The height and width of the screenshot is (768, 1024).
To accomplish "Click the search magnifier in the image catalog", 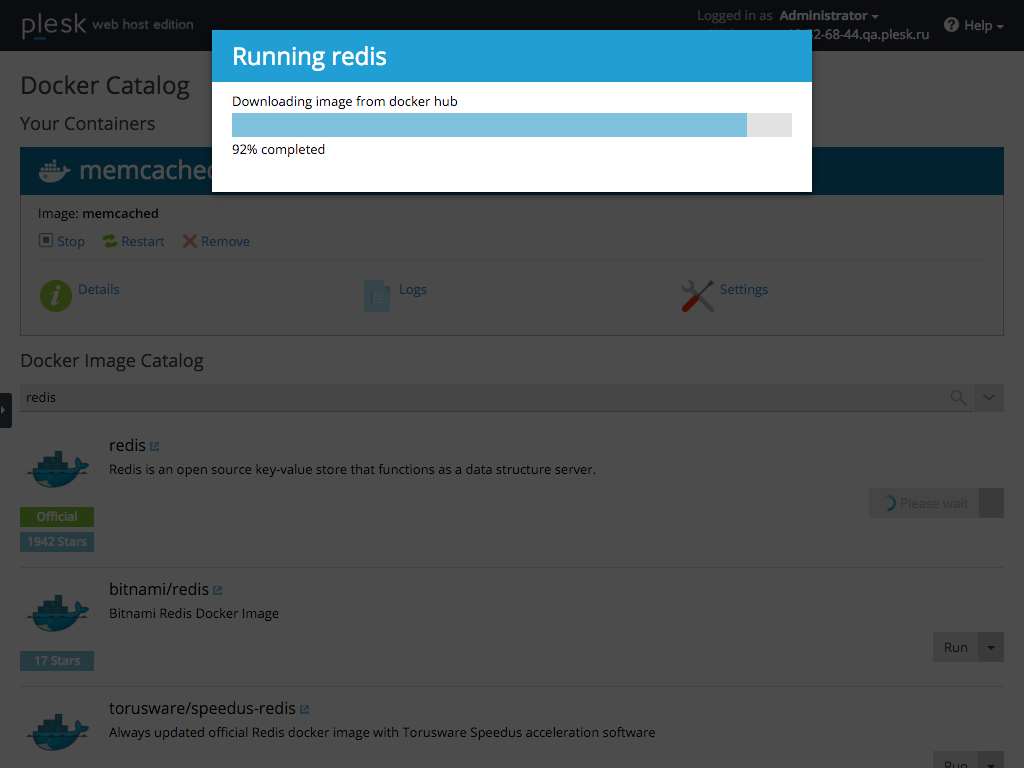I will (x=958, y=397).
